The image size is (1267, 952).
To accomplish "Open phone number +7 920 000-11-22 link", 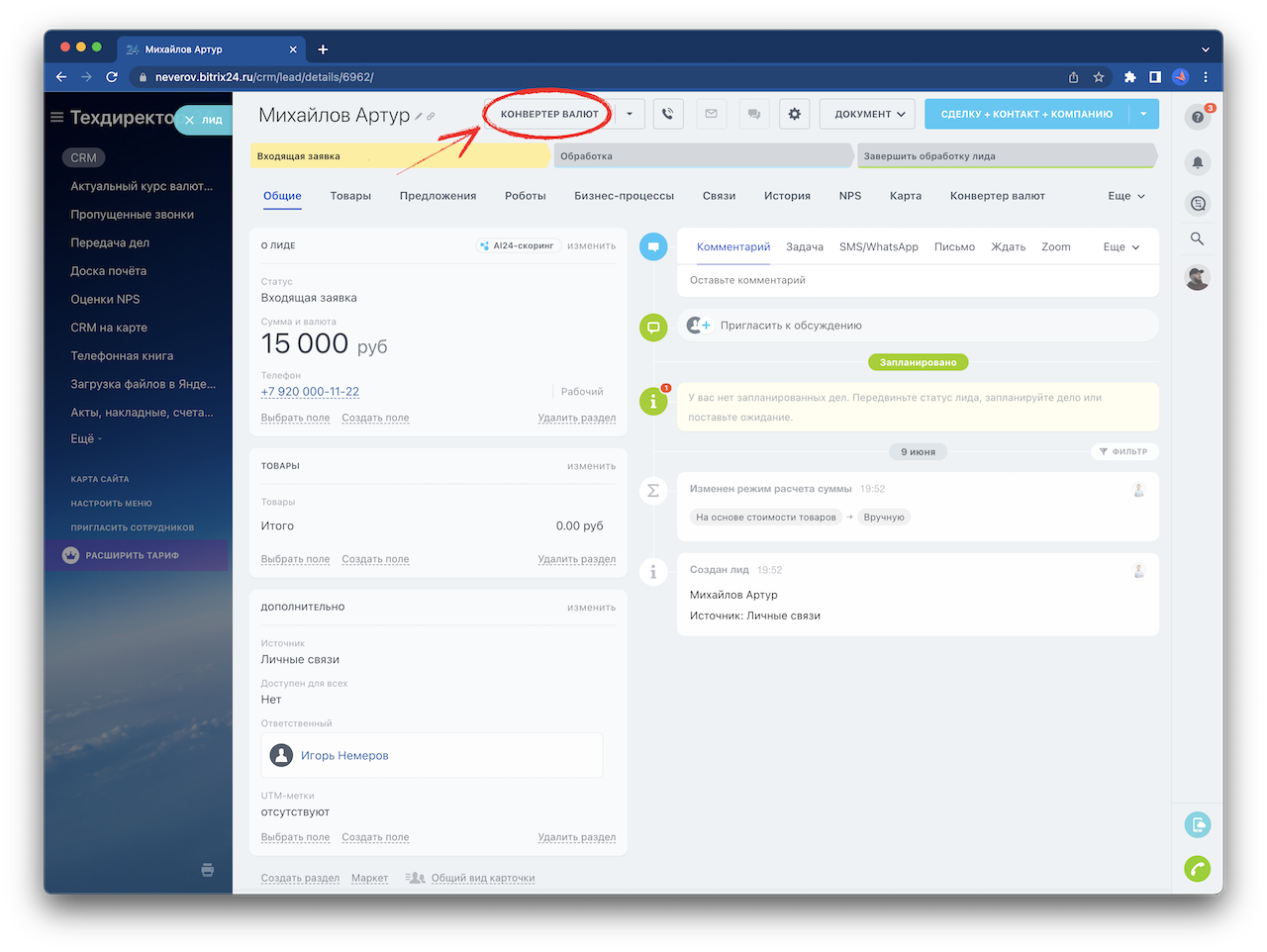I will point(310,392).
